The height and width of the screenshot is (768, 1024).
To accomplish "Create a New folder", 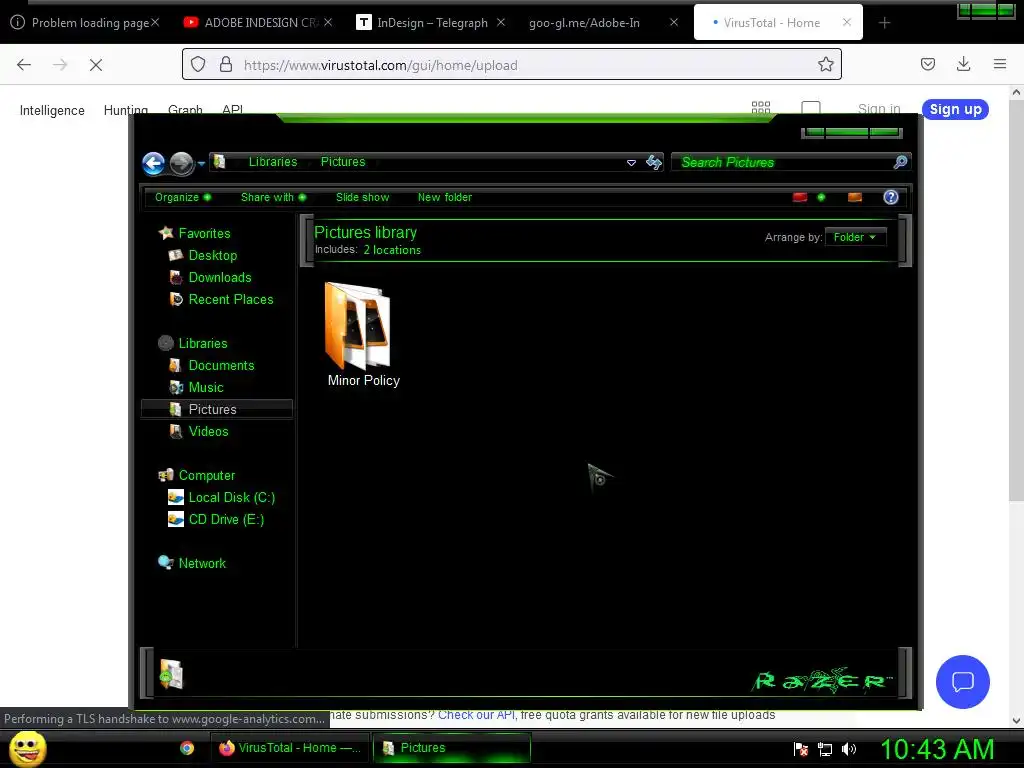I will pyautogui.click(x=445, y=197).
